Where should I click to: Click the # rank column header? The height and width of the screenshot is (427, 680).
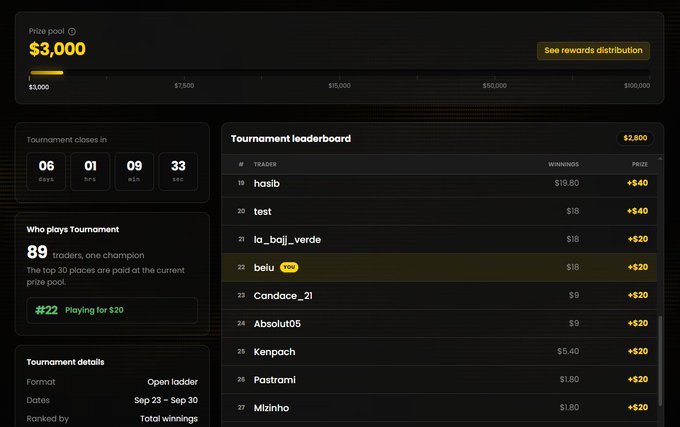click(x=241, y=164)
